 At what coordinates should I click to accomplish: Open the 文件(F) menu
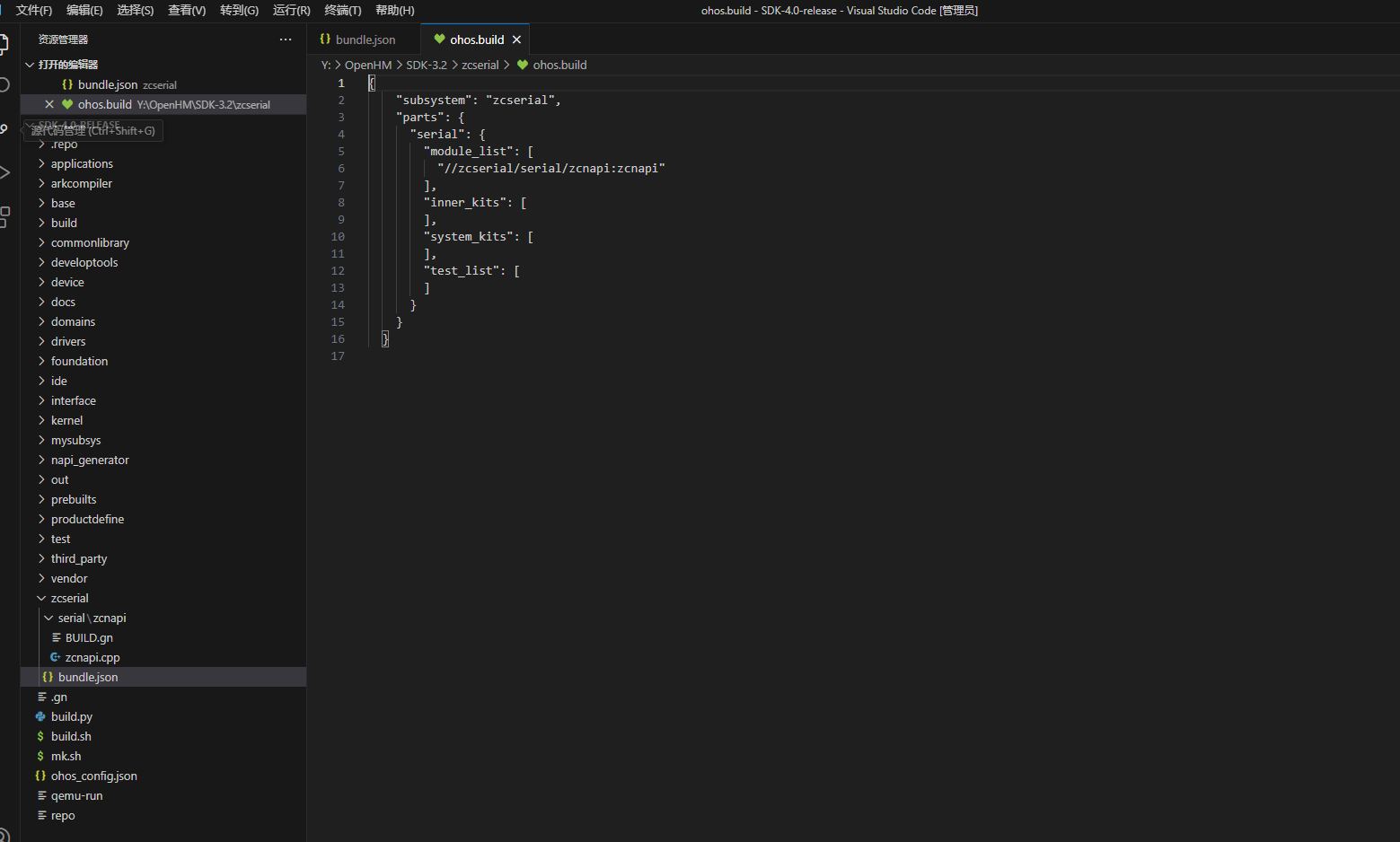(34, 11)
